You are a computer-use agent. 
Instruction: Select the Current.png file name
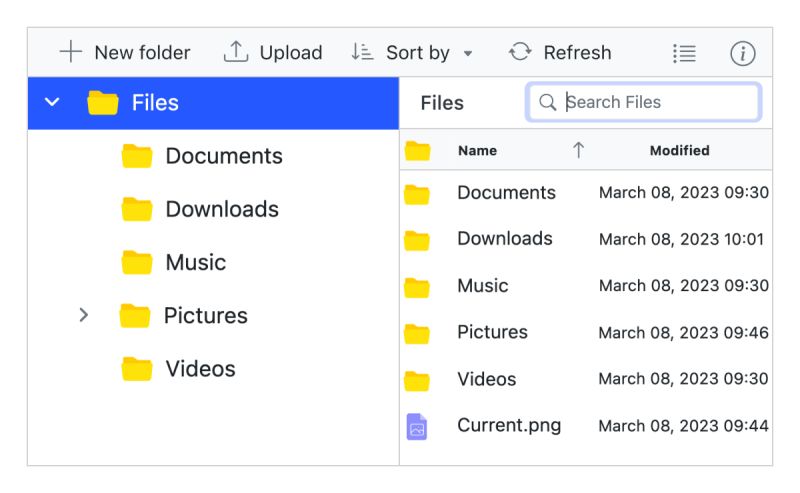509,425
